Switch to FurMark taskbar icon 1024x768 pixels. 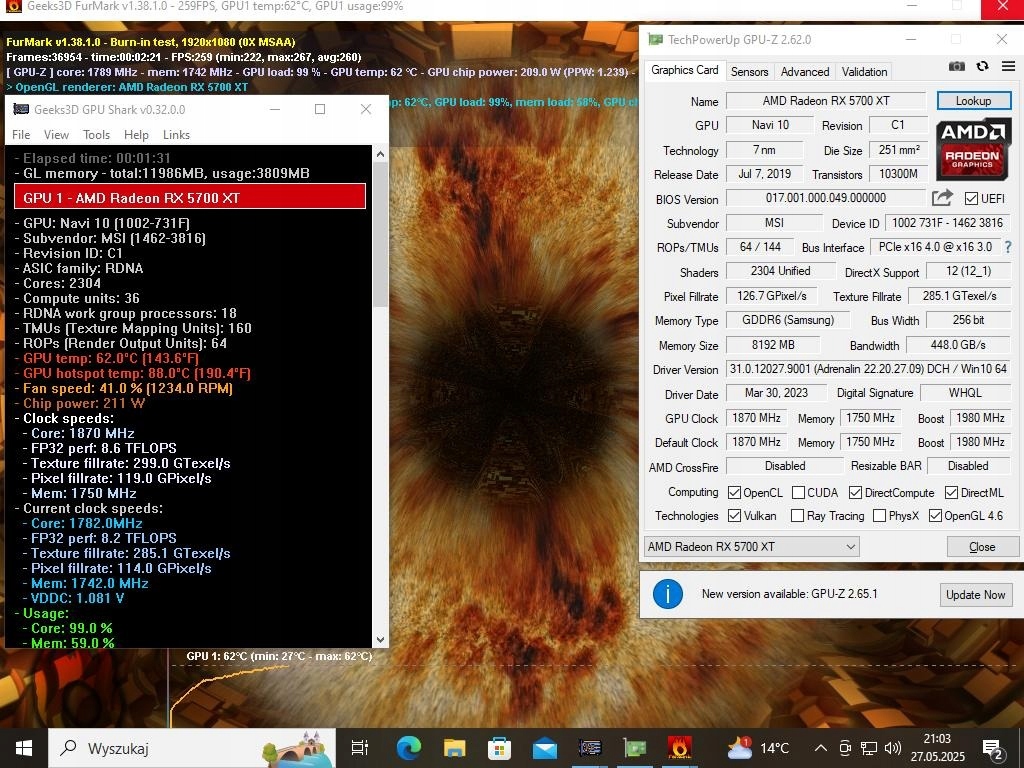coord(679,748)
